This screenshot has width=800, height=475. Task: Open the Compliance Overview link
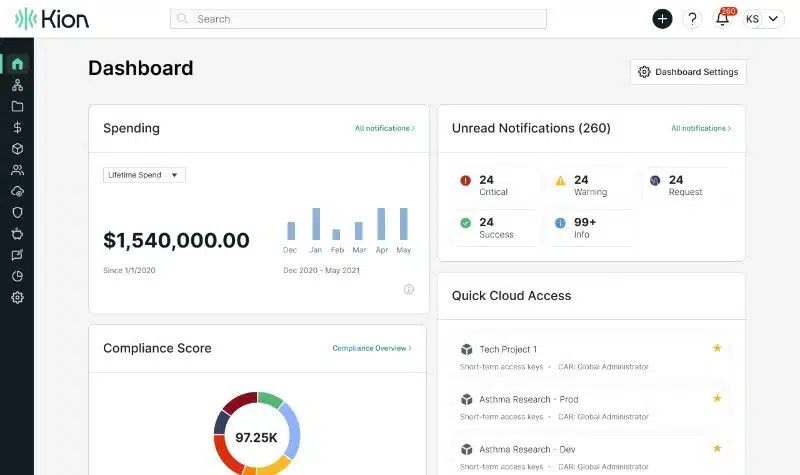[372, 348]
